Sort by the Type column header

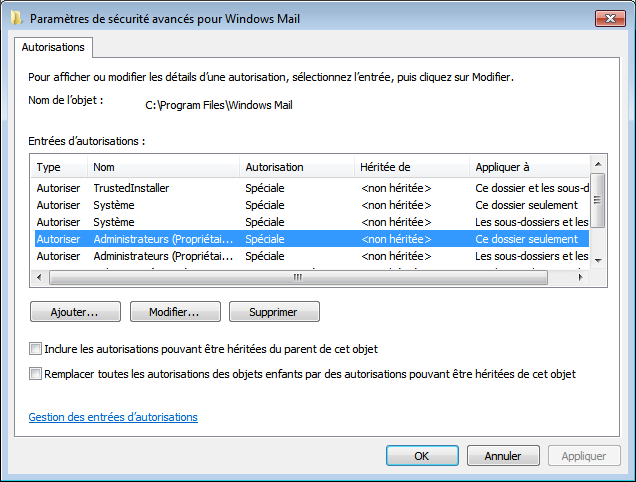59,167
